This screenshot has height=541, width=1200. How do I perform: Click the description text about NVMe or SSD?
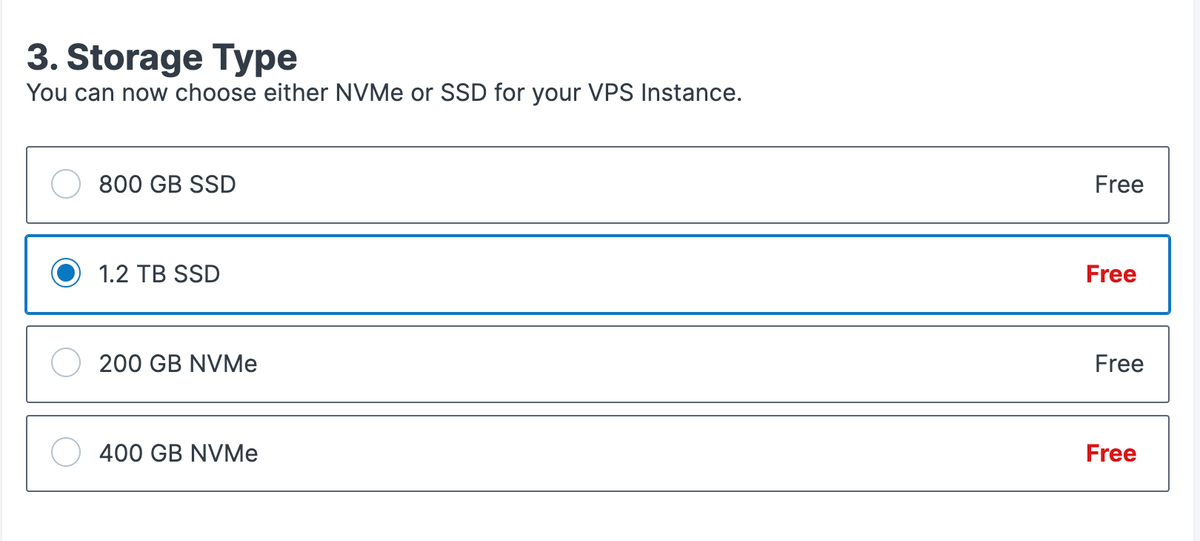383,95
